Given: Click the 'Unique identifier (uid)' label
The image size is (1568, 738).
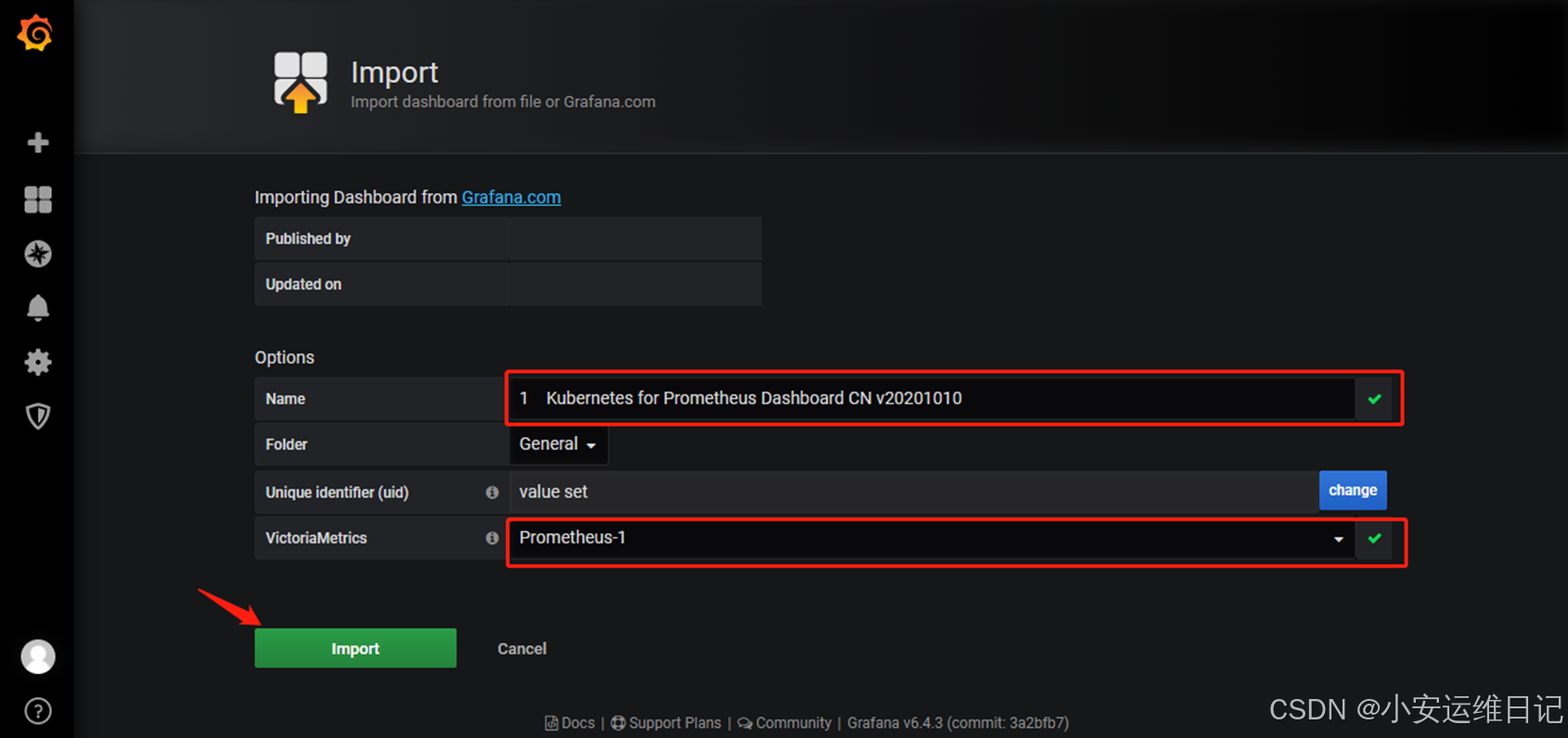Looking at the screenshot, I should [x=337, y=492].
